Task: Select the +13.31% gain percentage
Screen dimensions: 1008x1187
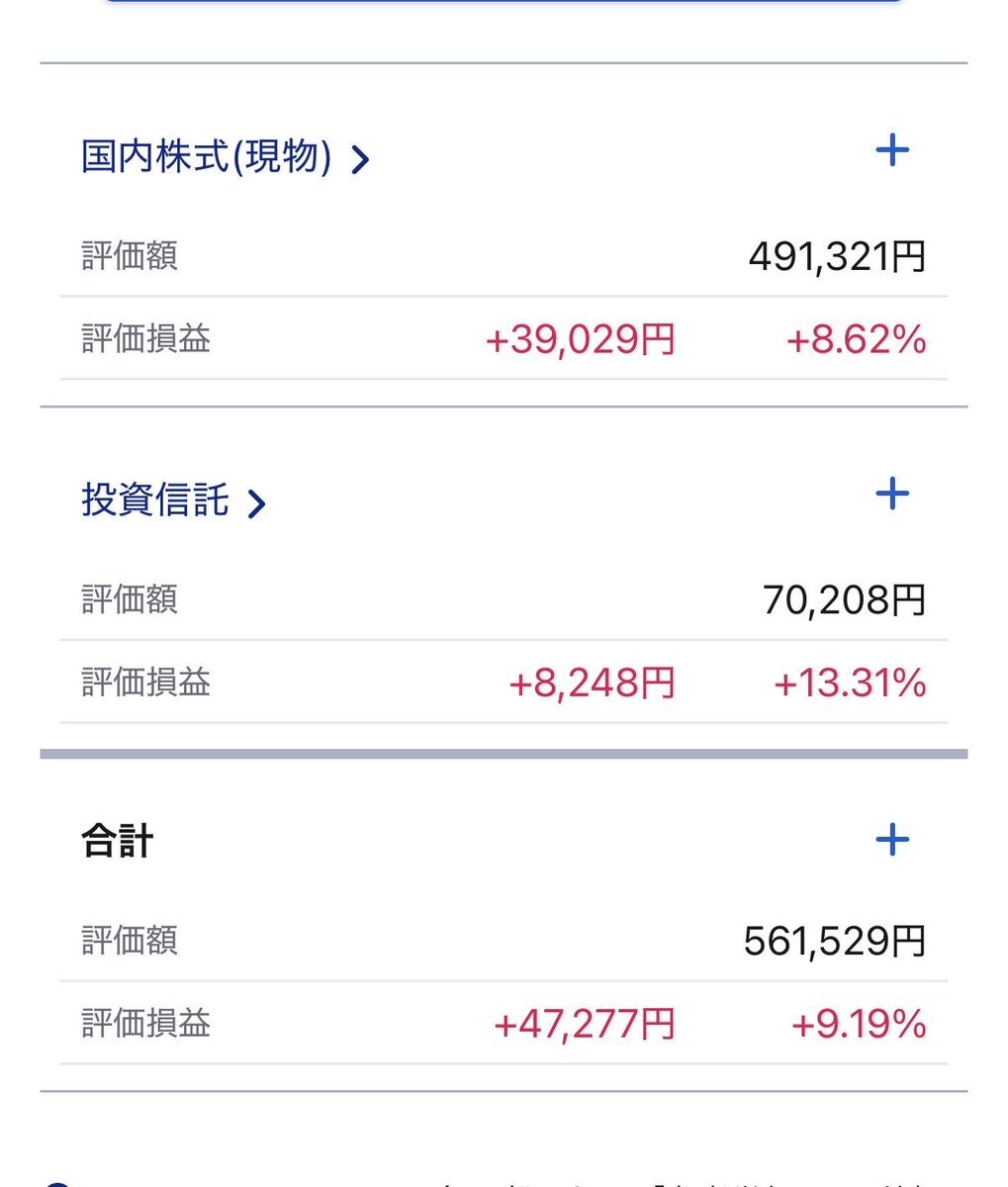Action: click(x=850, y=684)
